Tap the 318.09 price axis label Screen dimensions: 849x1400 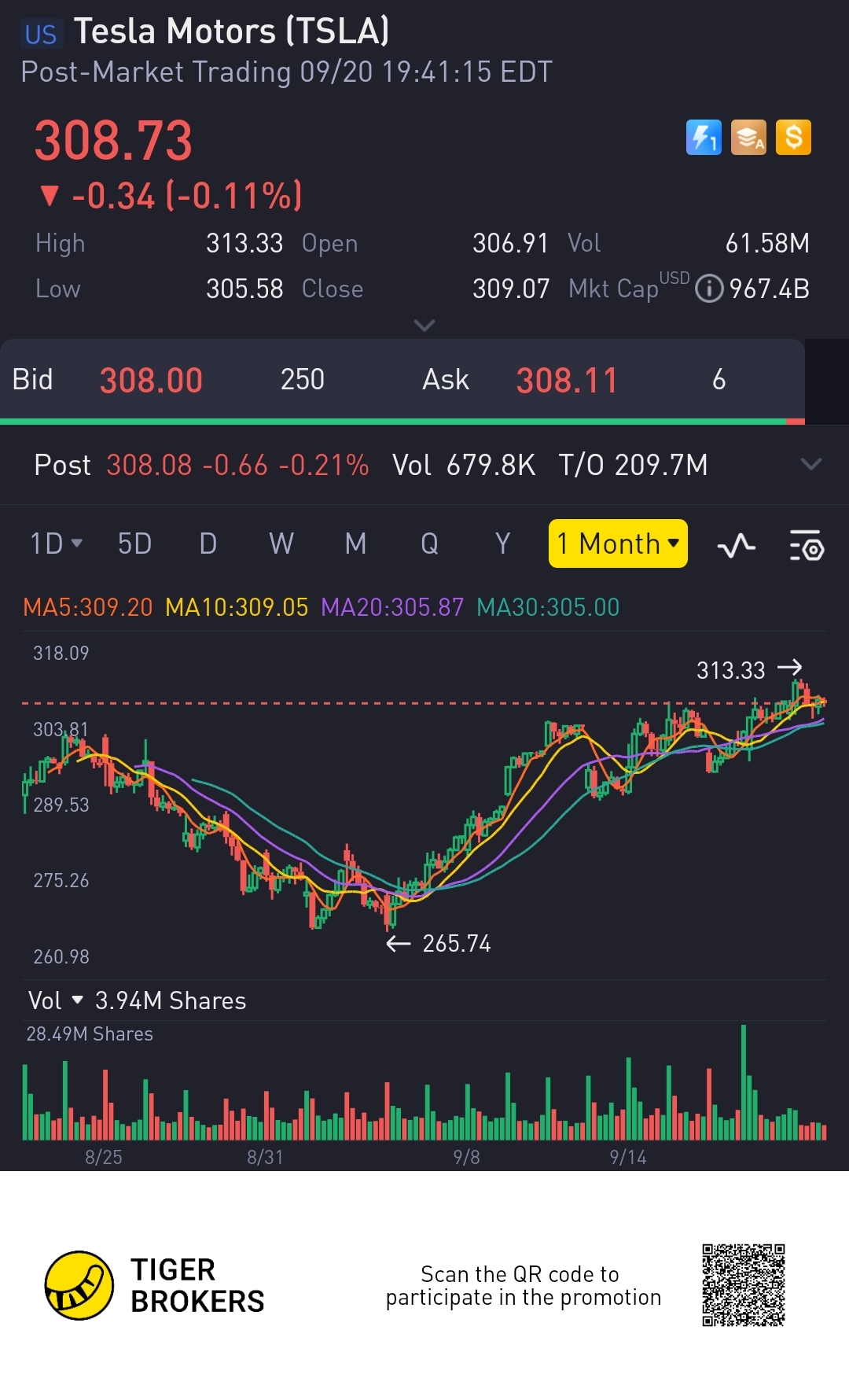(61, 653)
